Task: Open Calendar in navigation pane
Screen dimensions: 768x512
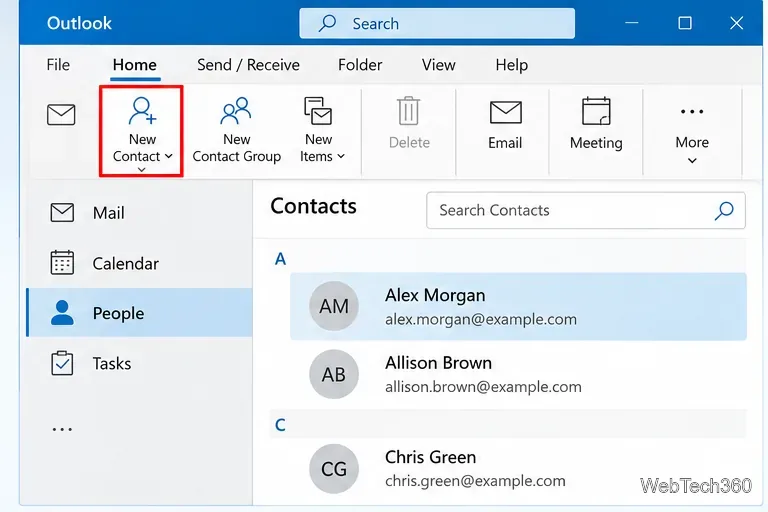Action: (140, 264)
